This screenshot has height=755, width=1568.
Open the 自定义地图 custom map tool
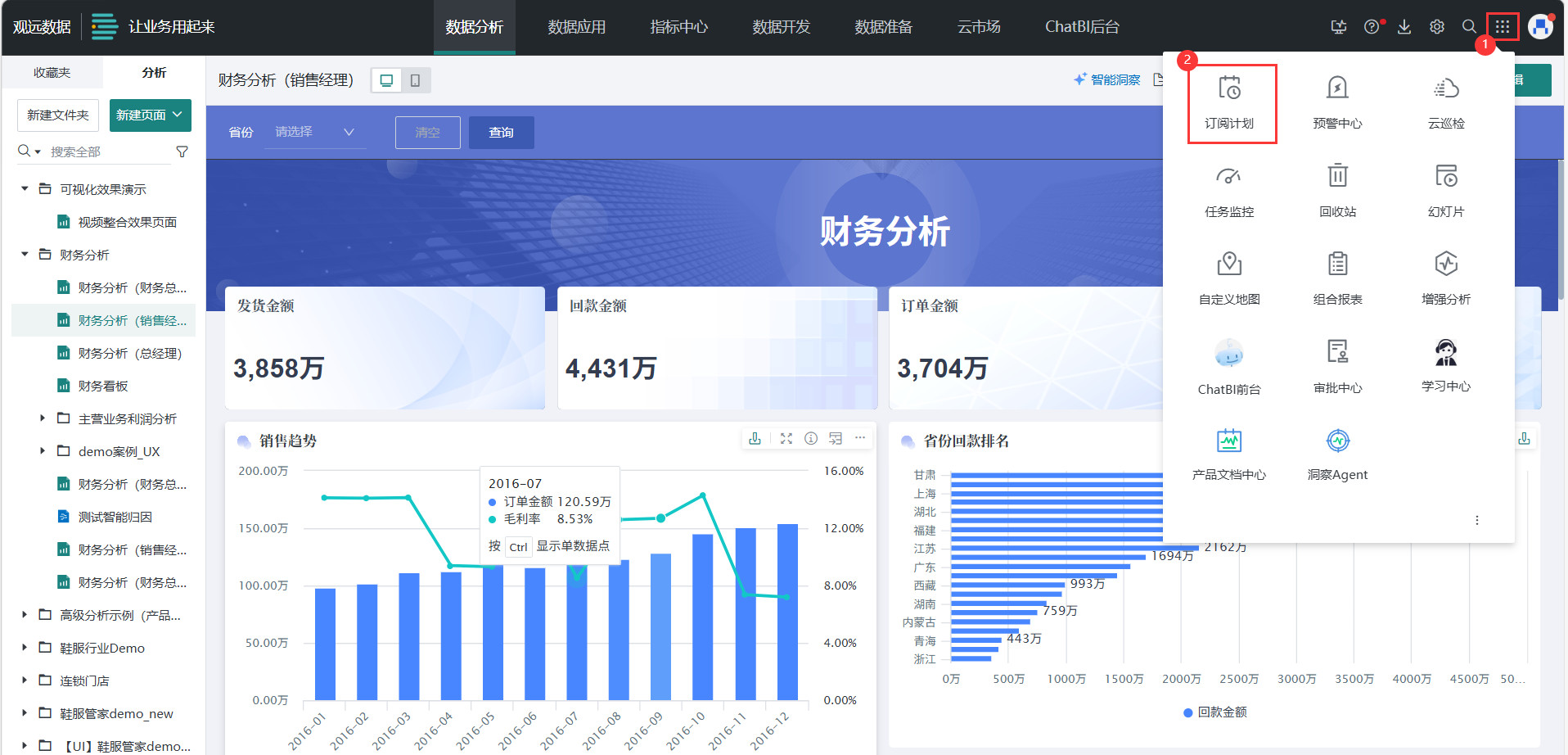[1228, 276]
